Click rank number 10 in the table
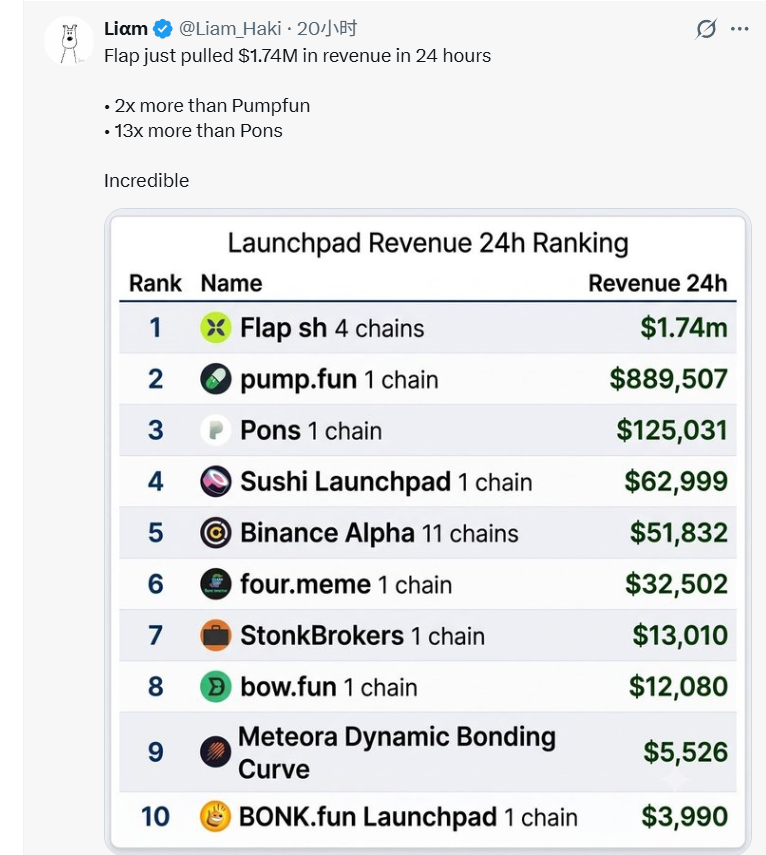 point(155,816)
